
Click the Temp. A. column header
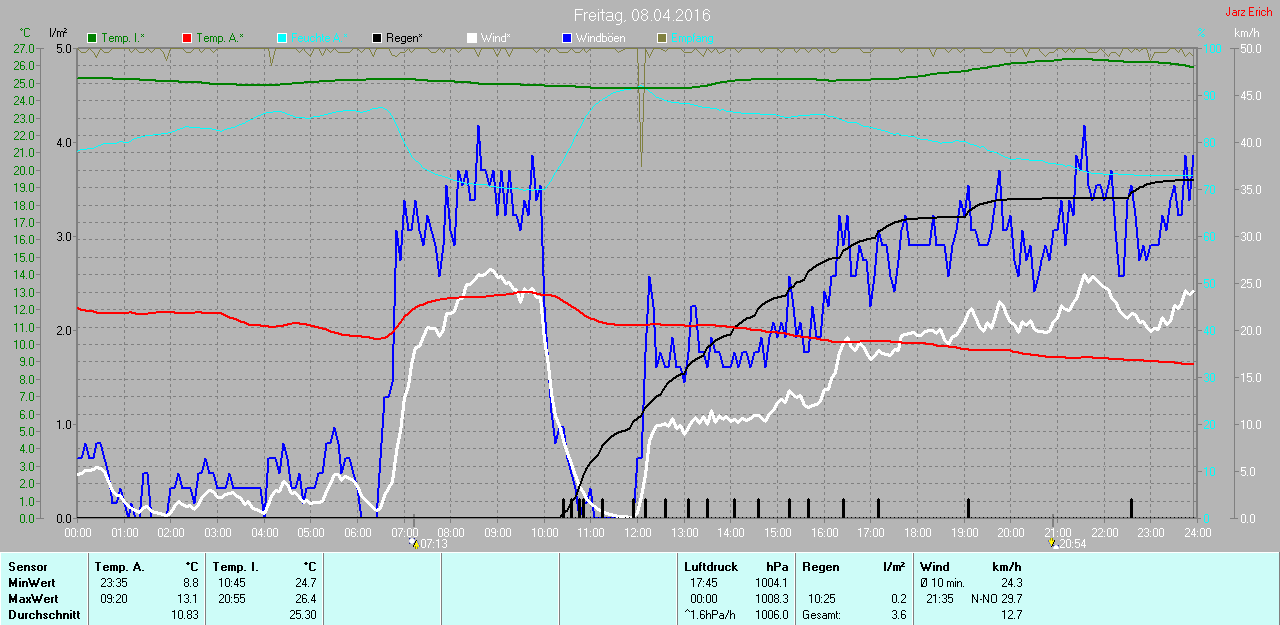pyautogui.click(x=119, y=567)
